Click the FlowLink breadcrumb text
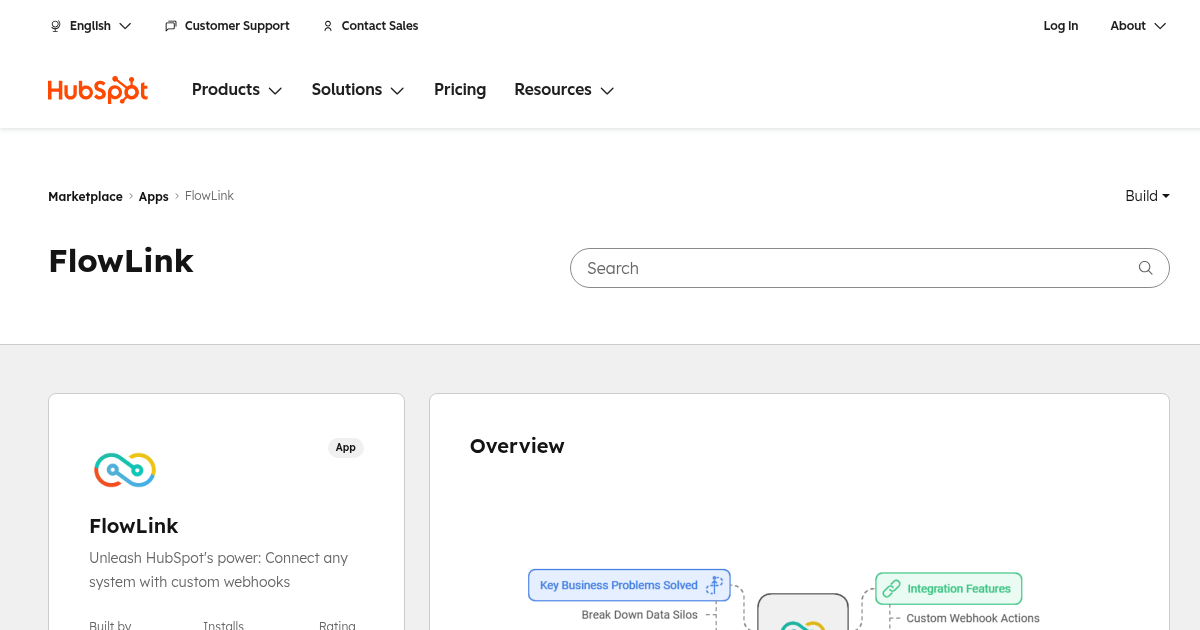 click(210, 196)
